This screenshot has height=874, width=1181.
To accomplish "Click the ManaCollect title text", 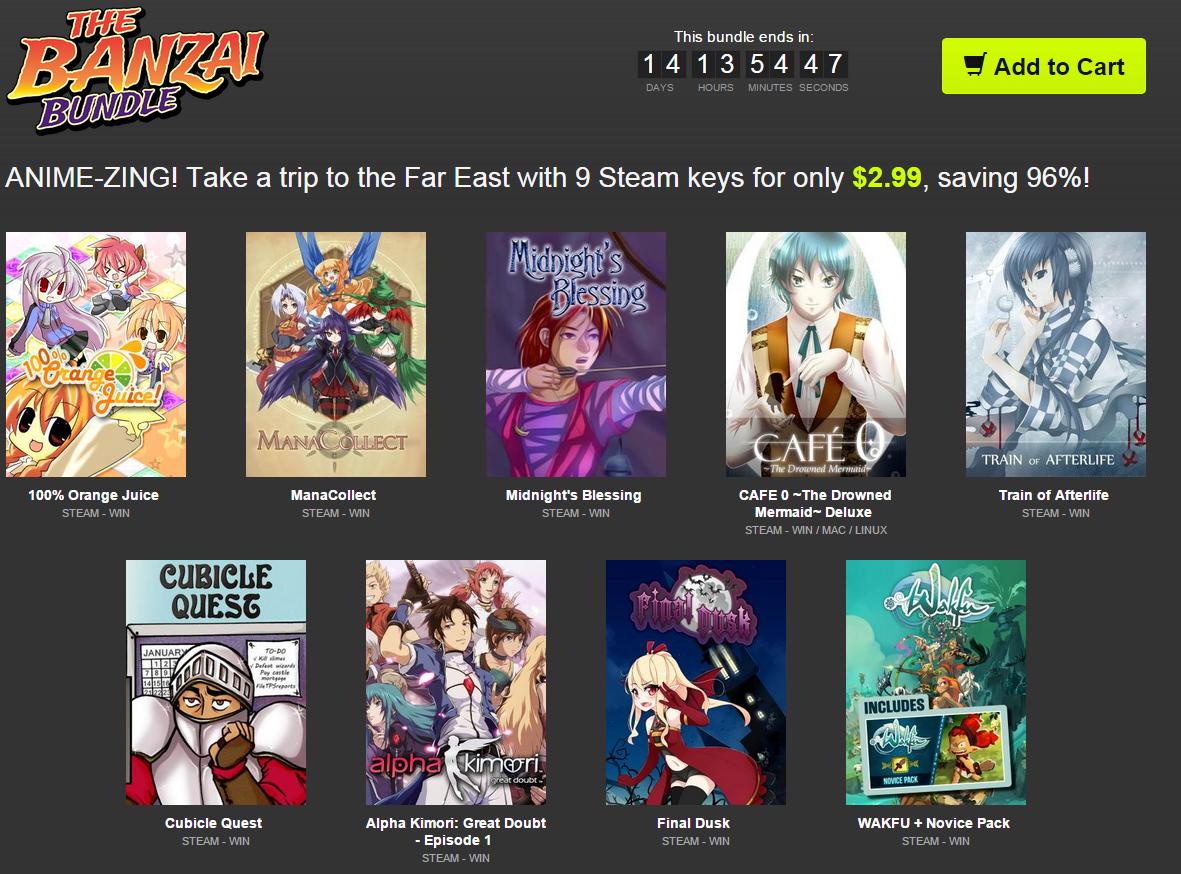I will coord(334,495).
